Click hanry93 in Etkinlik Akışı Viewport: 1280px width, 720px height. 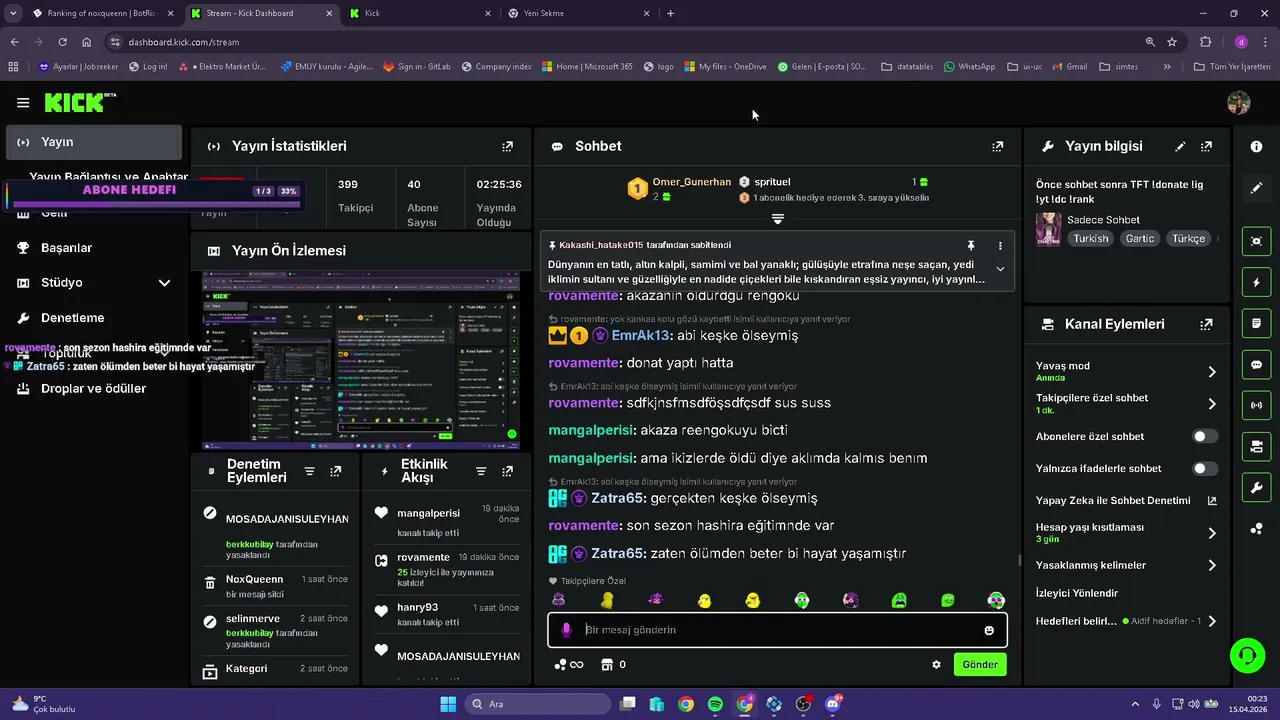[418, 607]
